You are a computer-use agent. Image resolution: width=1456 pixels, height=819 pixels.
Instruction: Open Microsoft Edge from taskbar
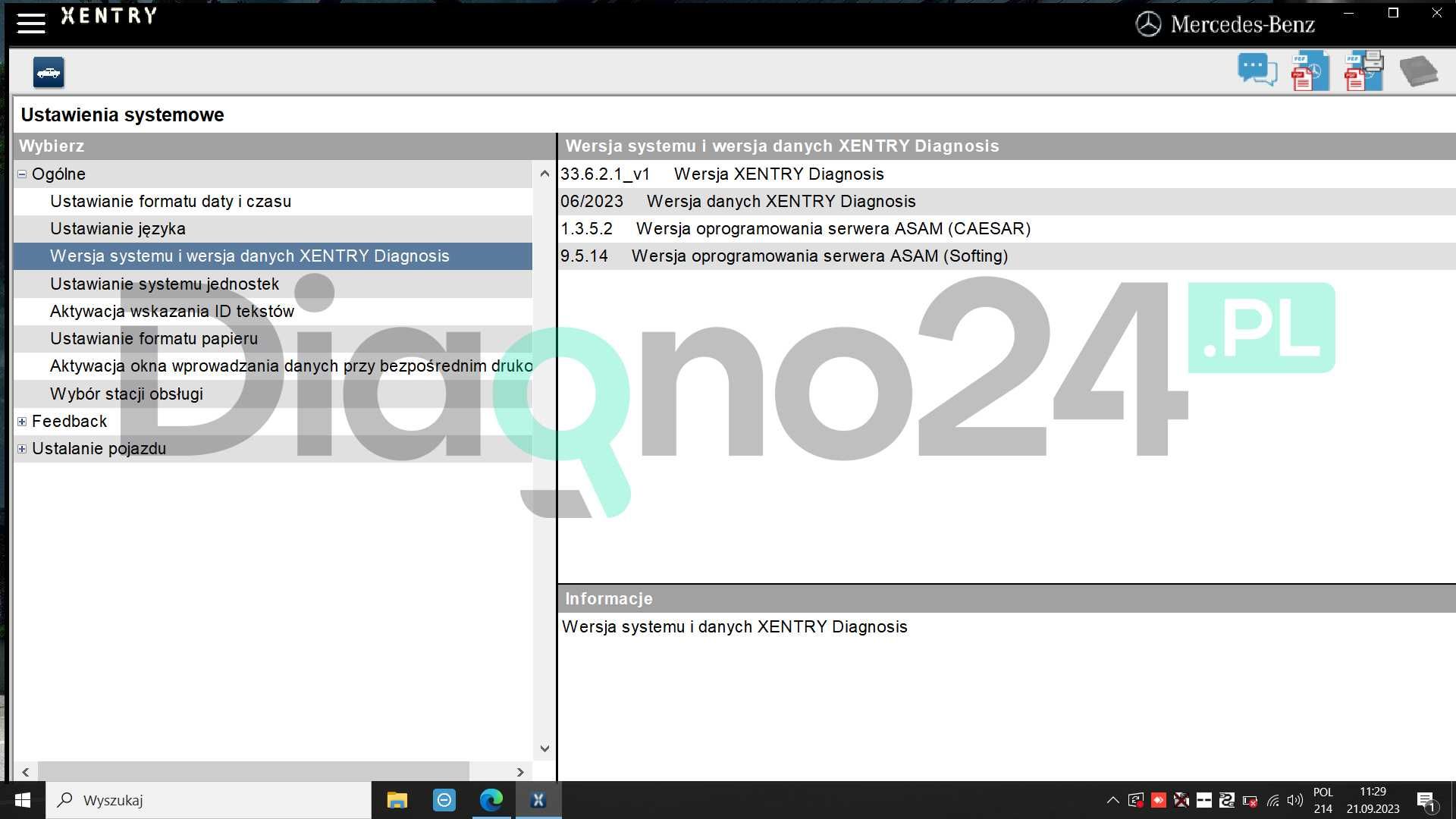tap(491, 800)
